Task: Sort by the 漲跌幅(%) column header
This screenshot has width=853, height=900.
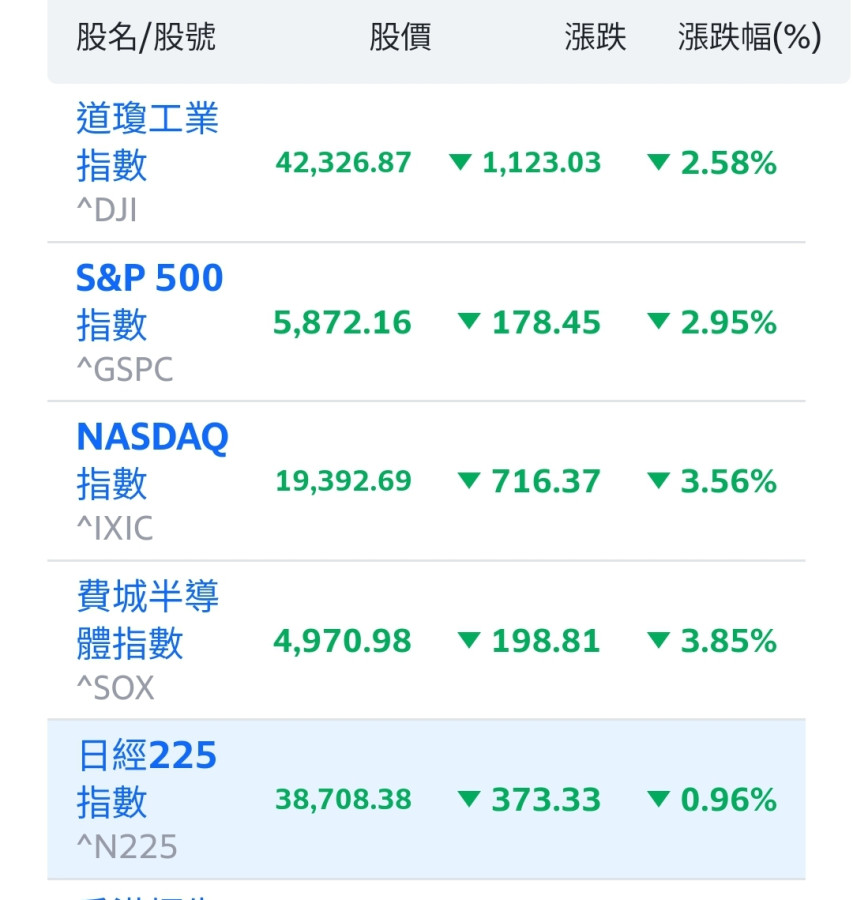Action: coord(749,38)
